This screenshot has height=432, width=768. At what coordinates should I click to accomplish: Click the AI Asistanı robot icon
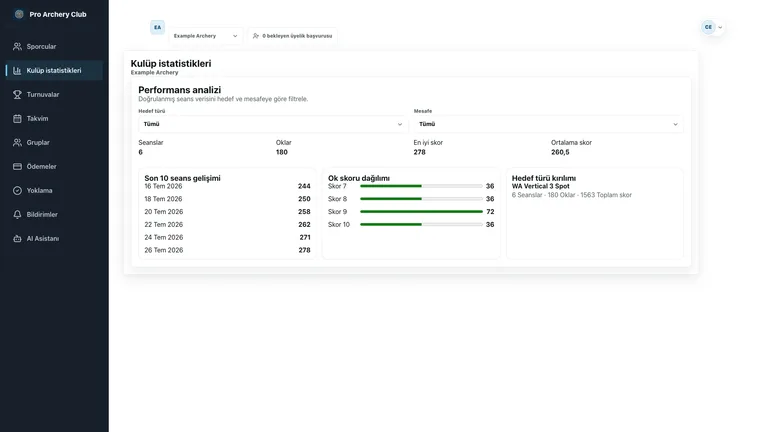pyautogui.click(x=17, y=239)
